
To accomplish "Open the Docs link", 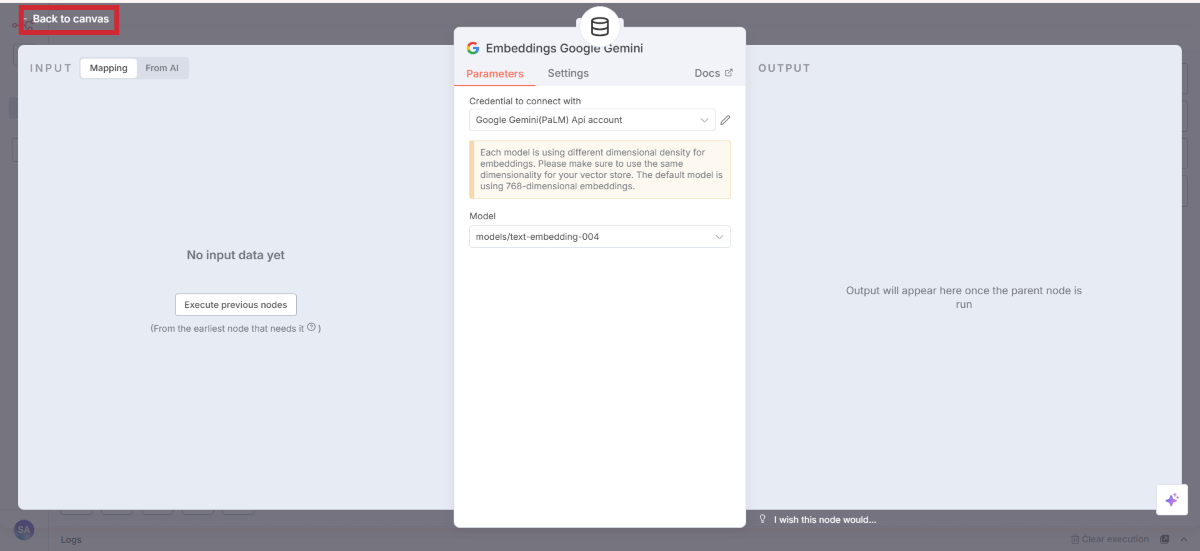I will pos(707,73).
